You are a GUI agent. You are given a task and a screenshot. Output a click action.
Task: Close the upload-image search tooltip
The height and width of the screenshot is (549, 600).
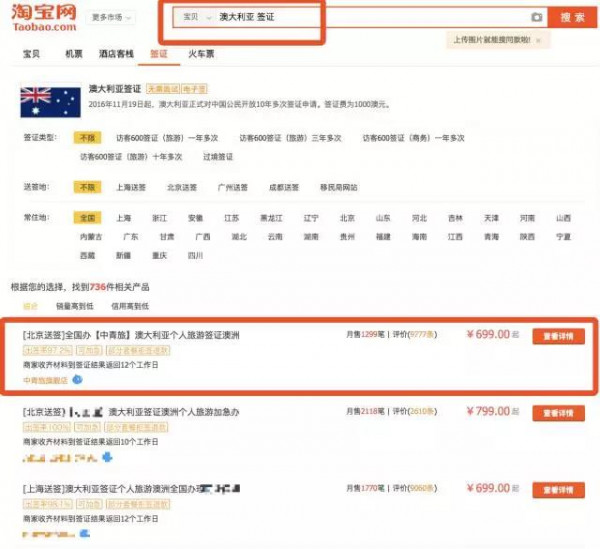(538, 40)
